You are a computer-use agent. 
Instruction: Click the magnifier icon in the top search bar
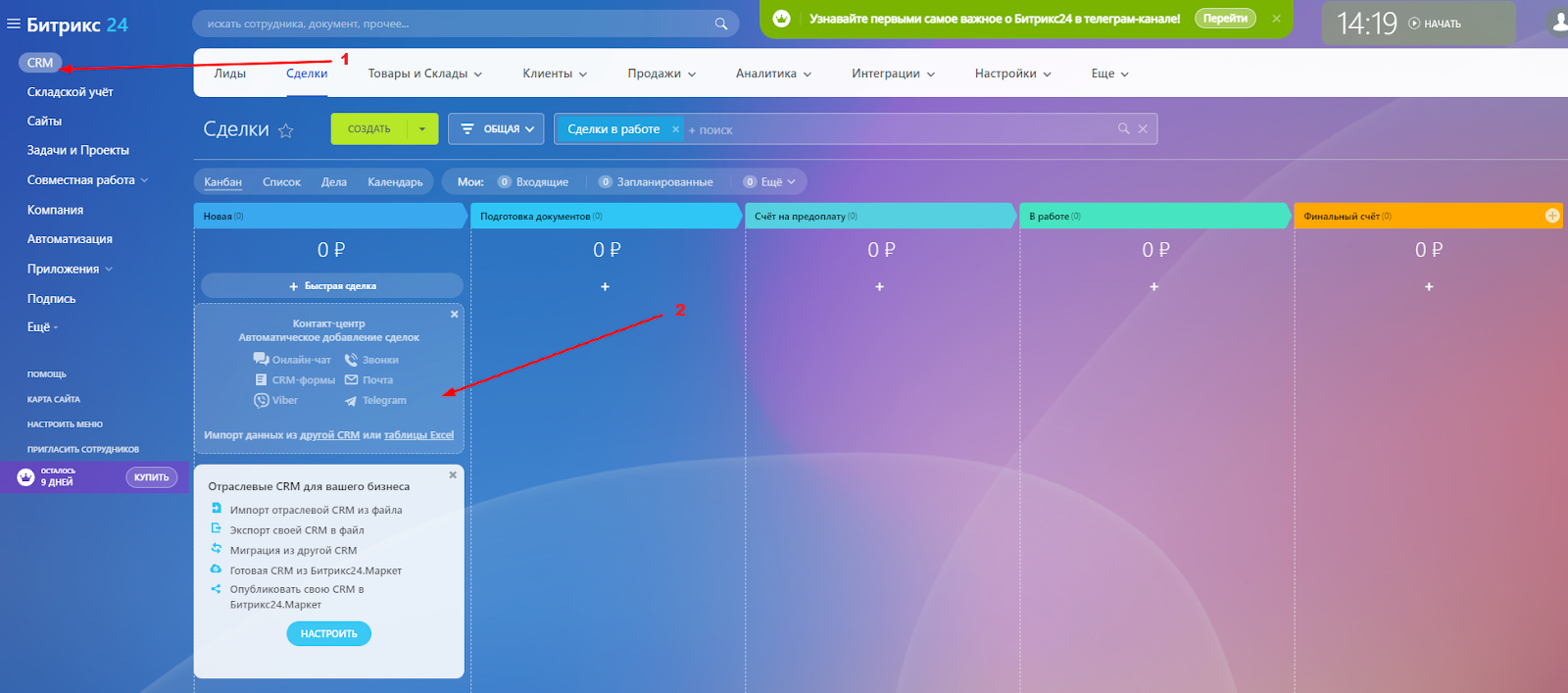coord(721,24)
